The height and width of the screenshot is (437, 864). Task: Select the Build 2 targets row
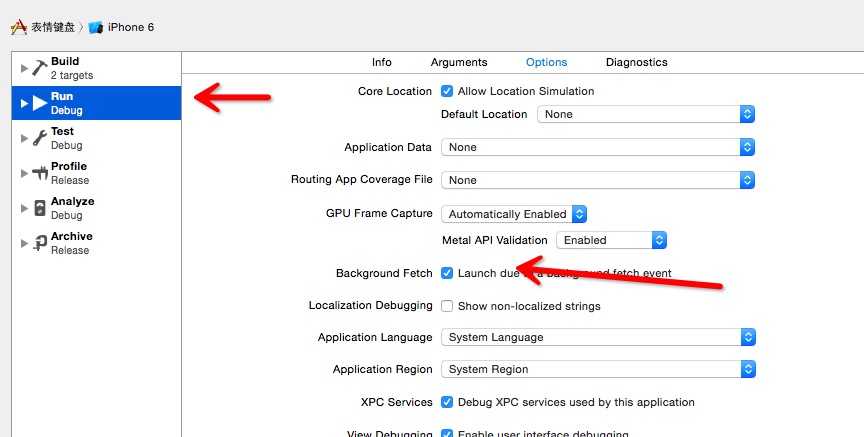[x=96, y=68]
